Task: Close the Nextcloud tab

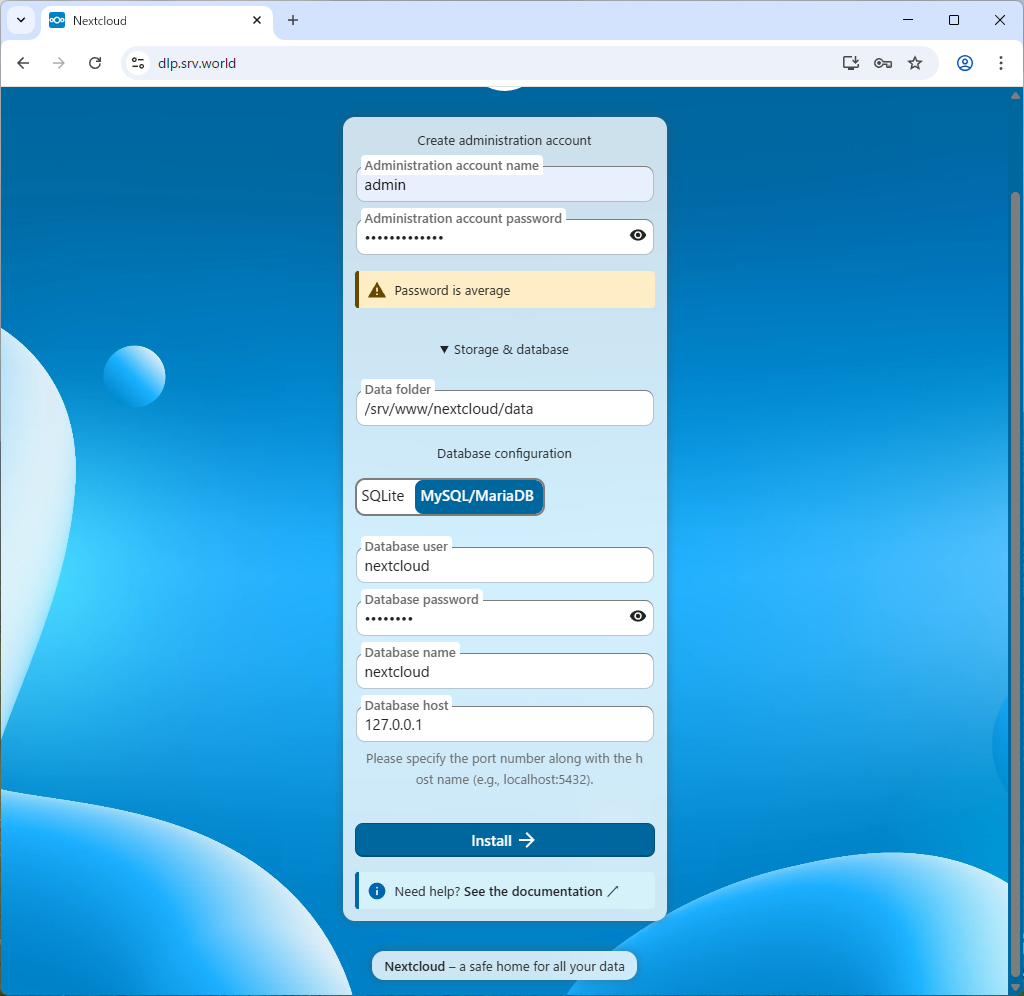Action: point(257,20)
